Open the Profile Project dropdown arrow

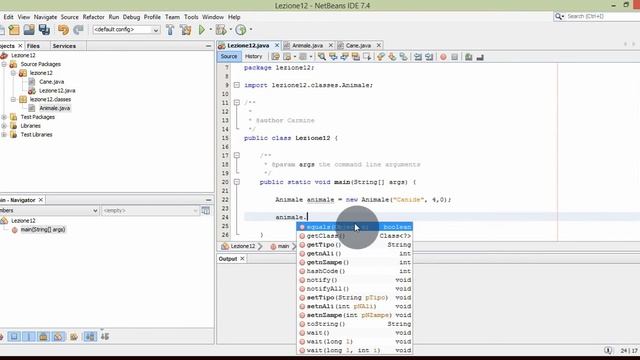251,29
